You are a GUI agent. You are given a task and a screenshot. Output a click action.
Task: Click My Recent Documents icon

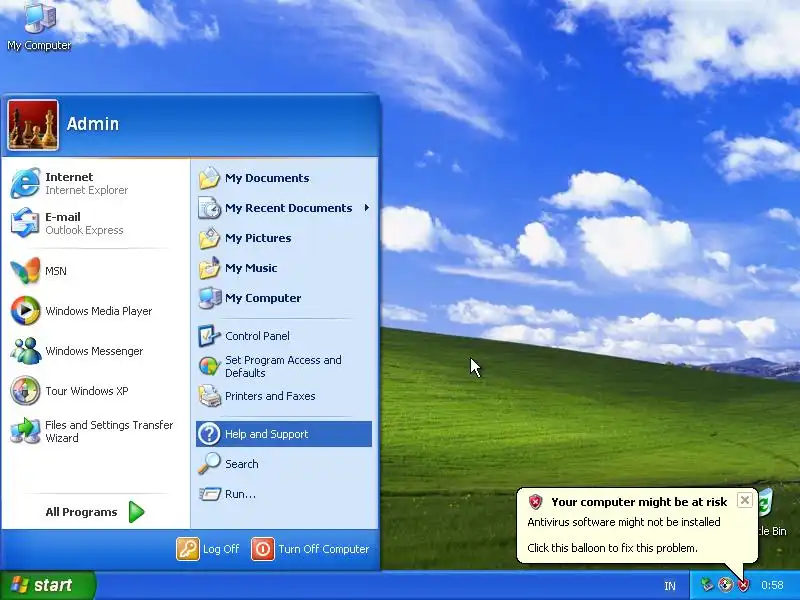pyautogui.click(x=209, y=208)
